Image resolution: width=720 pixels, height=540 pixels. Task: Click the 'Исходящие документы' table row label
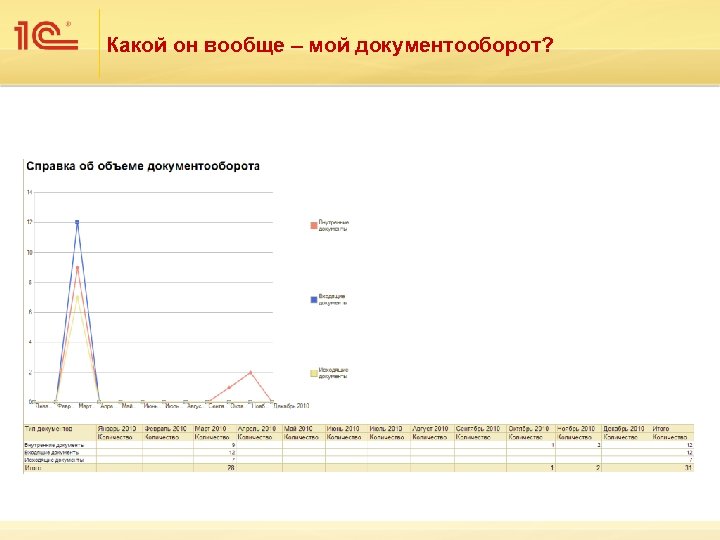click(54, 460)
